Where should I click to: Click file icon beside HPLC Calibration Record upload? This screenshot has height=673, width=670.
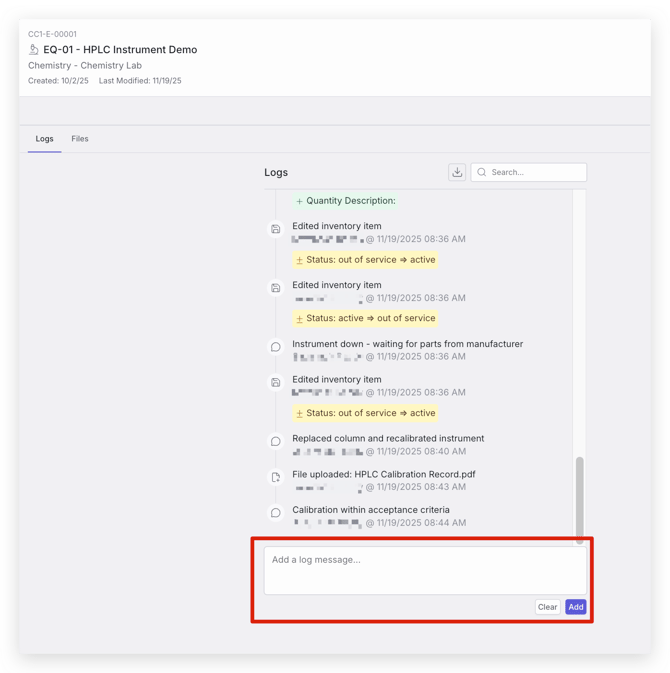(276, 477)
